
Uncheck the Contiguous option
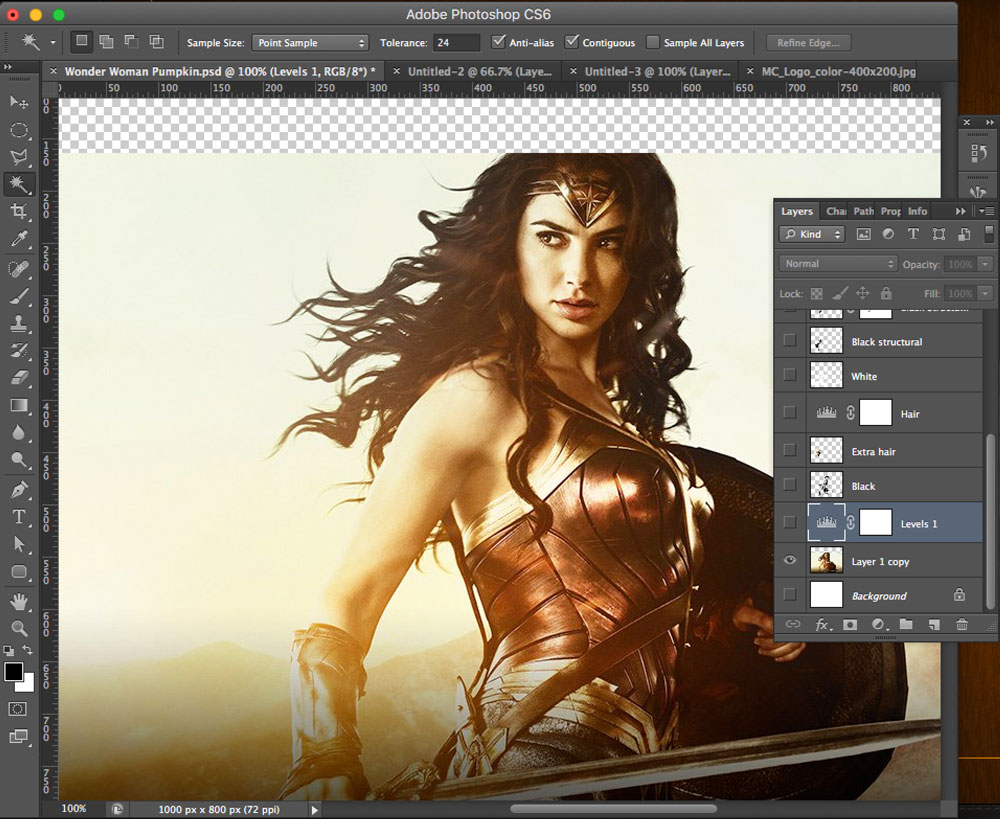[x=572, y=42]
